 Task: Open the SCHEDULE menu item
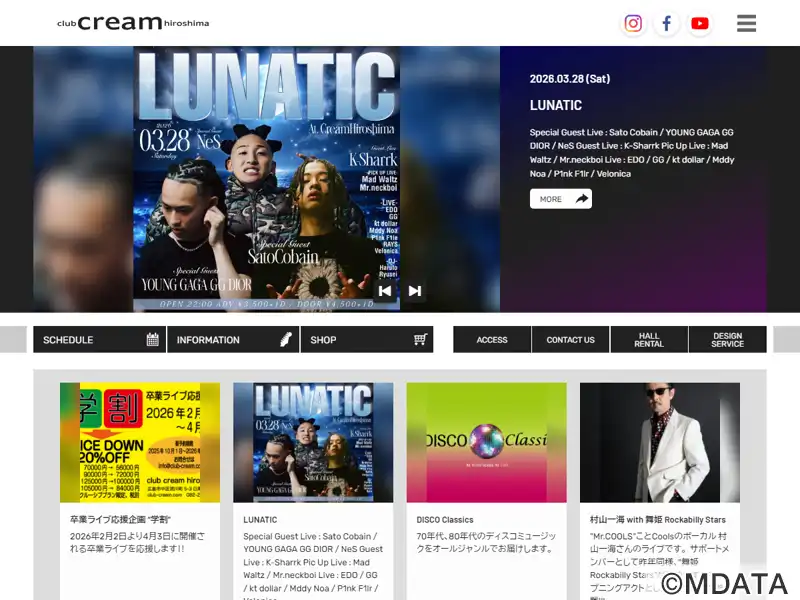pyautogui.click(x=99, y=340)
